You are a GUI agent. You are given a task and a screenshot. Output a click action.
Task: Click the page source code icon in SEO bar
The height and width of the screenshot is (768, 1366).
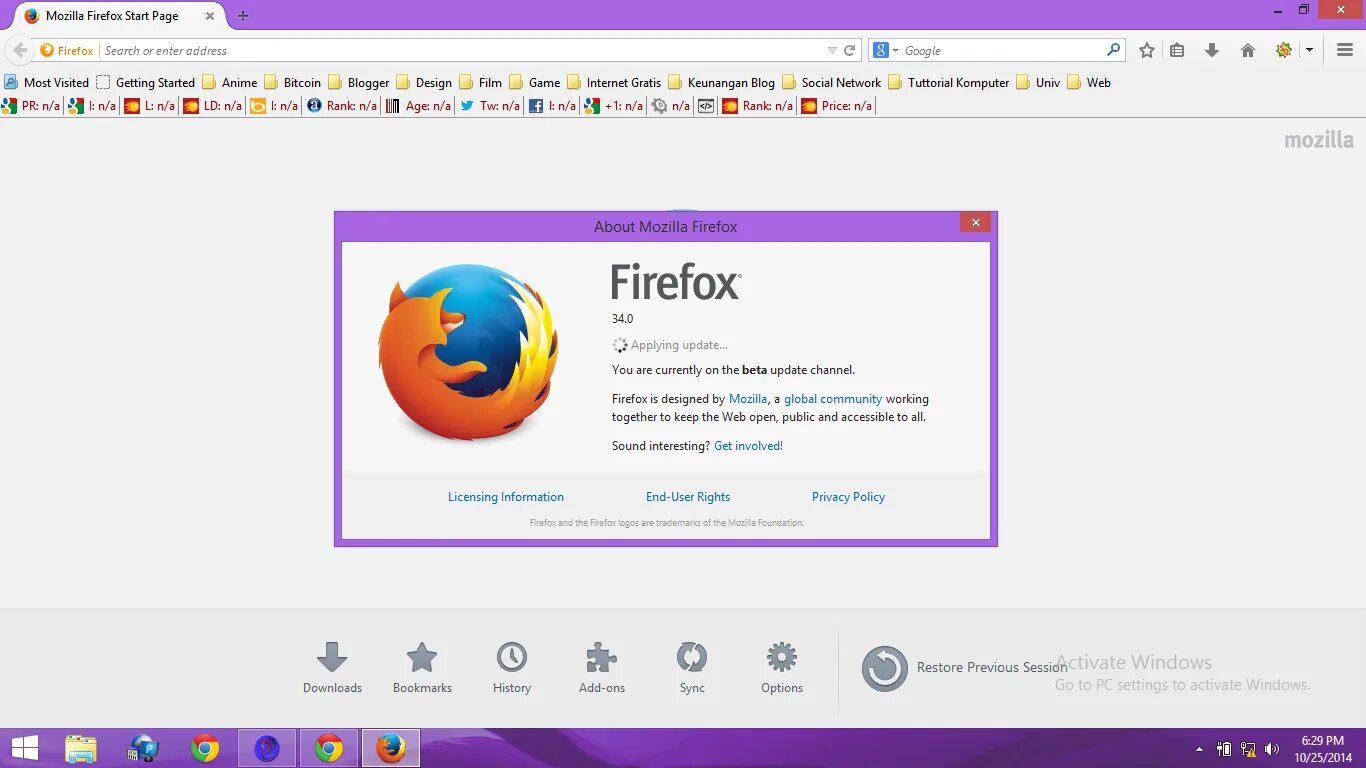706,106
